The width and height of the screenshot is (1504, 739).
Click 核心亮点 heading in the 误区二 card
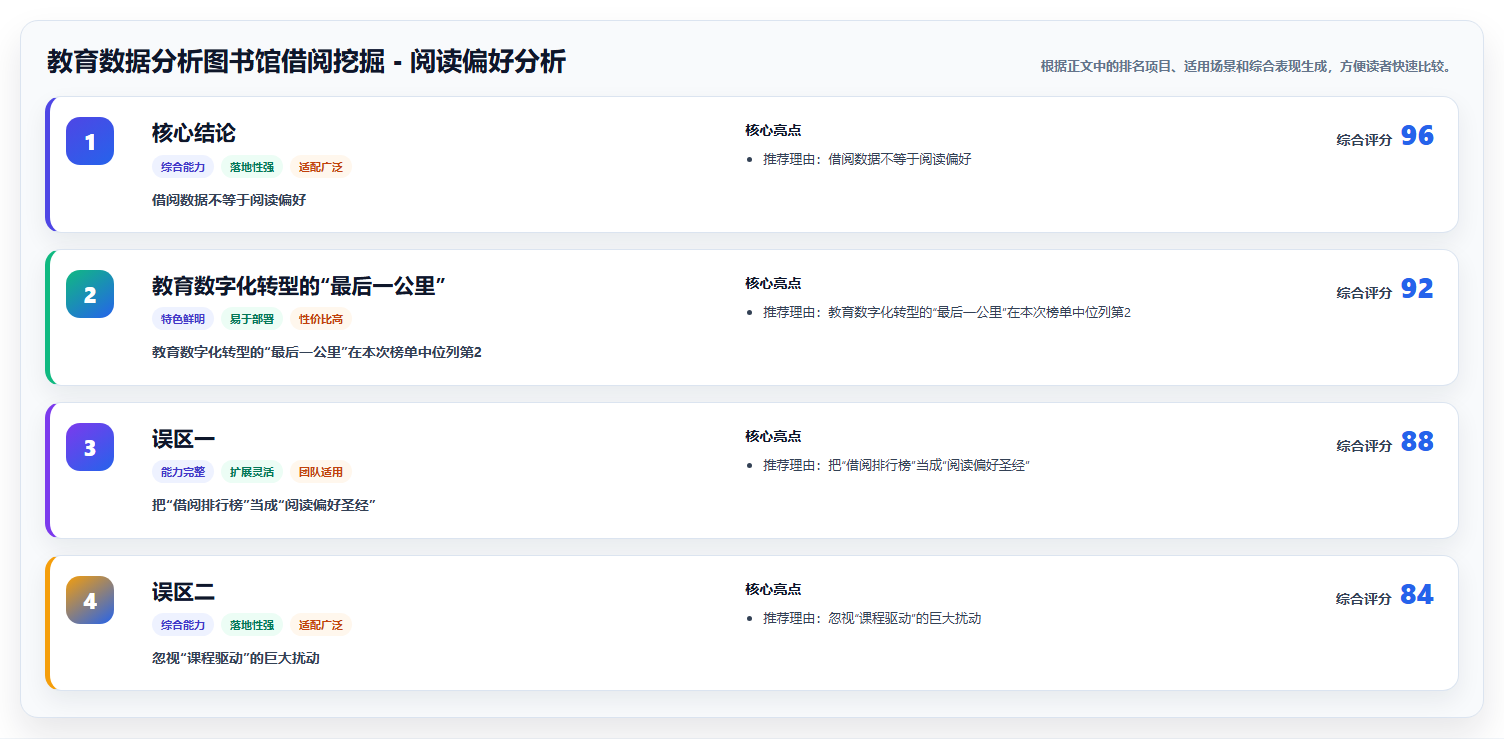(773, 589)
